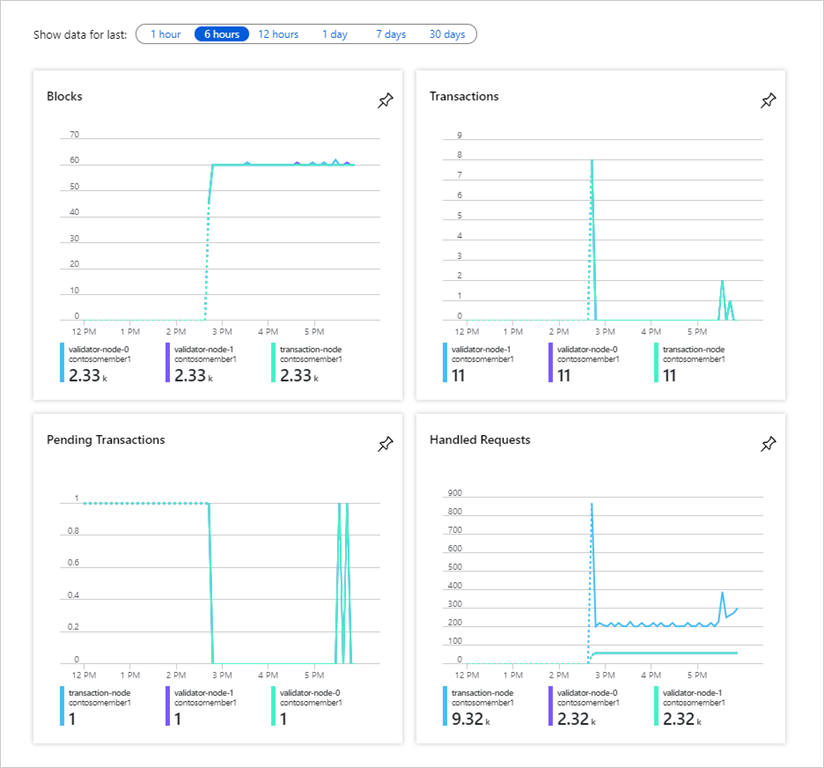Click the Handled Requests chart title
The image size is (824, 768).
[x=480, y=439]
